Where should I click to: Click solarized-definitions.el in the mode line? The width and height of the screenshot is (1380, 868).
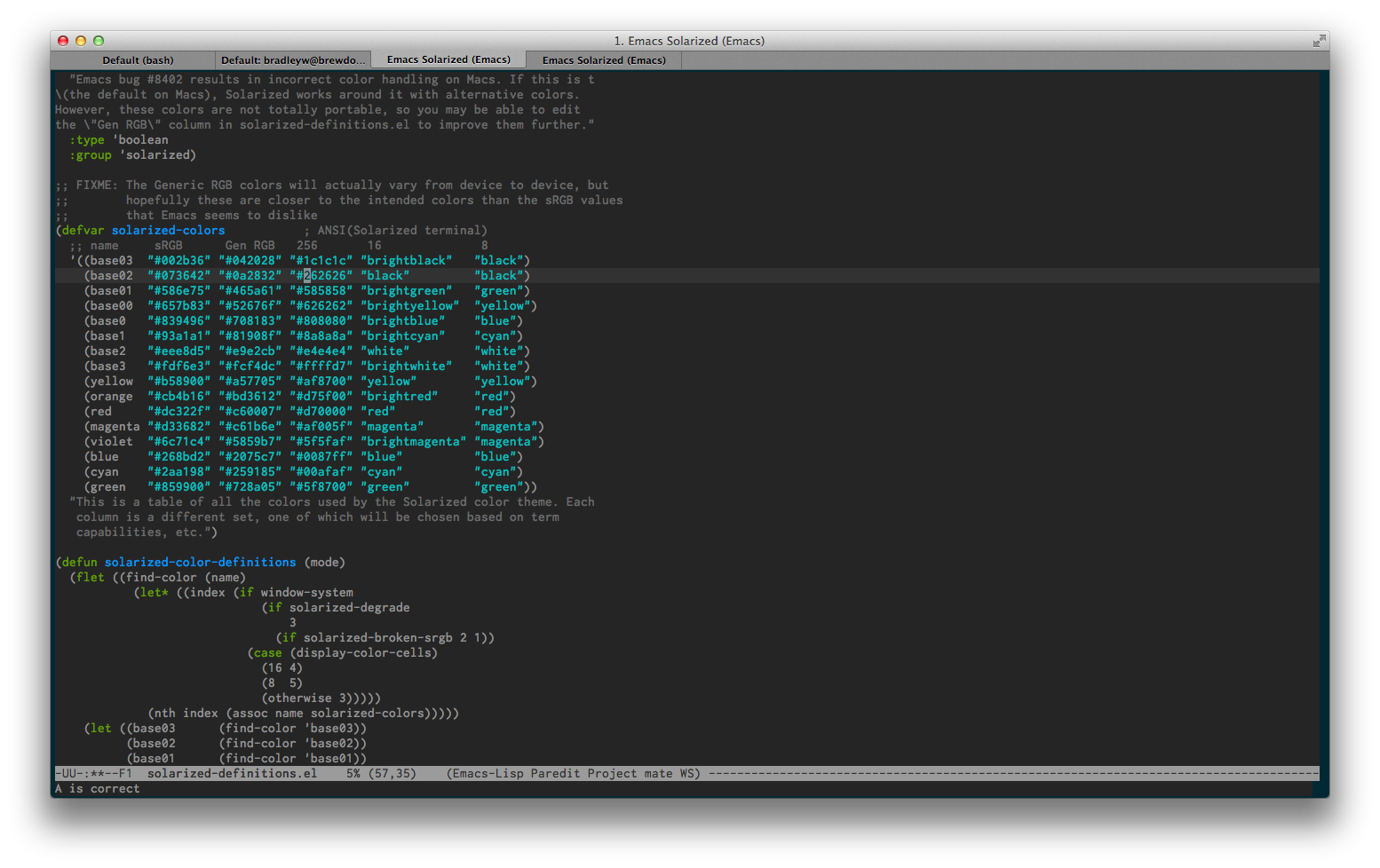point(233,774)
